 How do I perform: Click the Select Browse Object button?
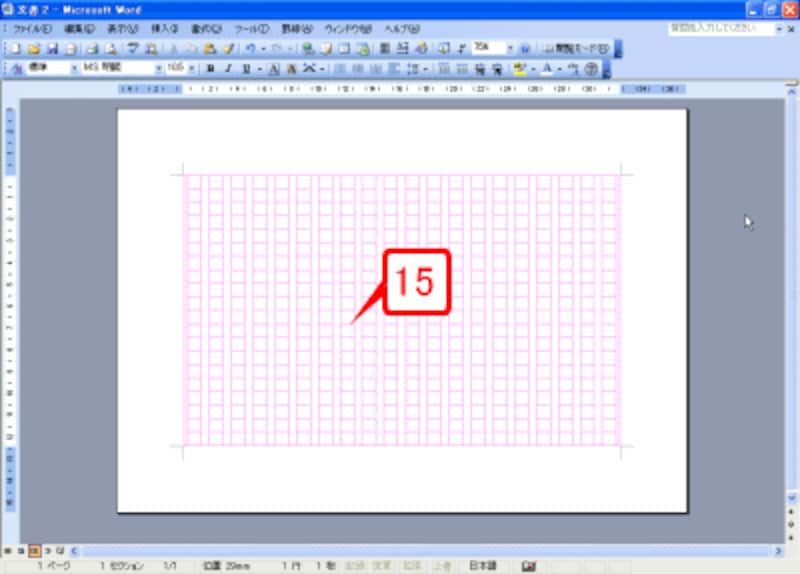(791, 524)
